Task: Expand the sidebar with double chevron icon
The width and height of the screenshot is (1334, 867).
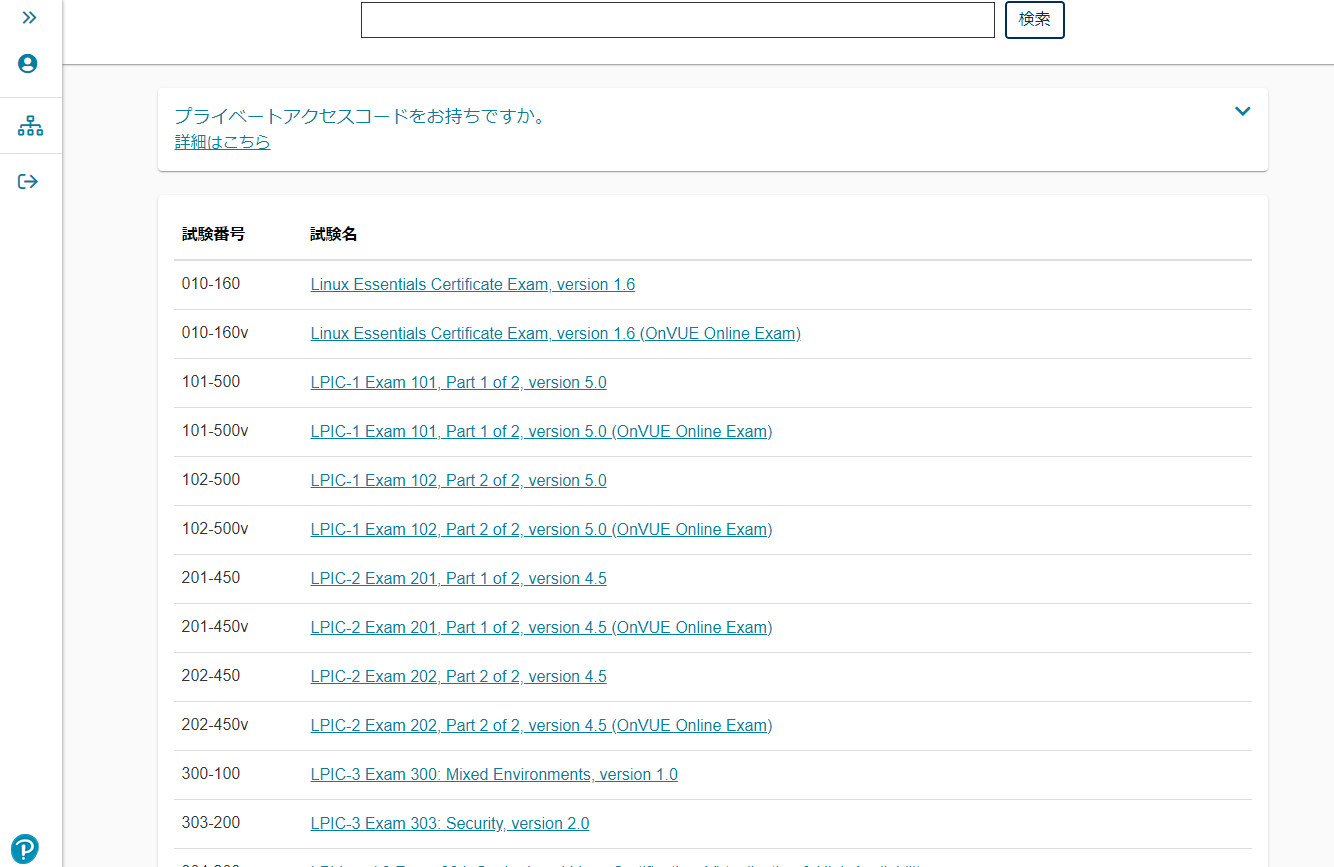Action: [x=29, y=18]
